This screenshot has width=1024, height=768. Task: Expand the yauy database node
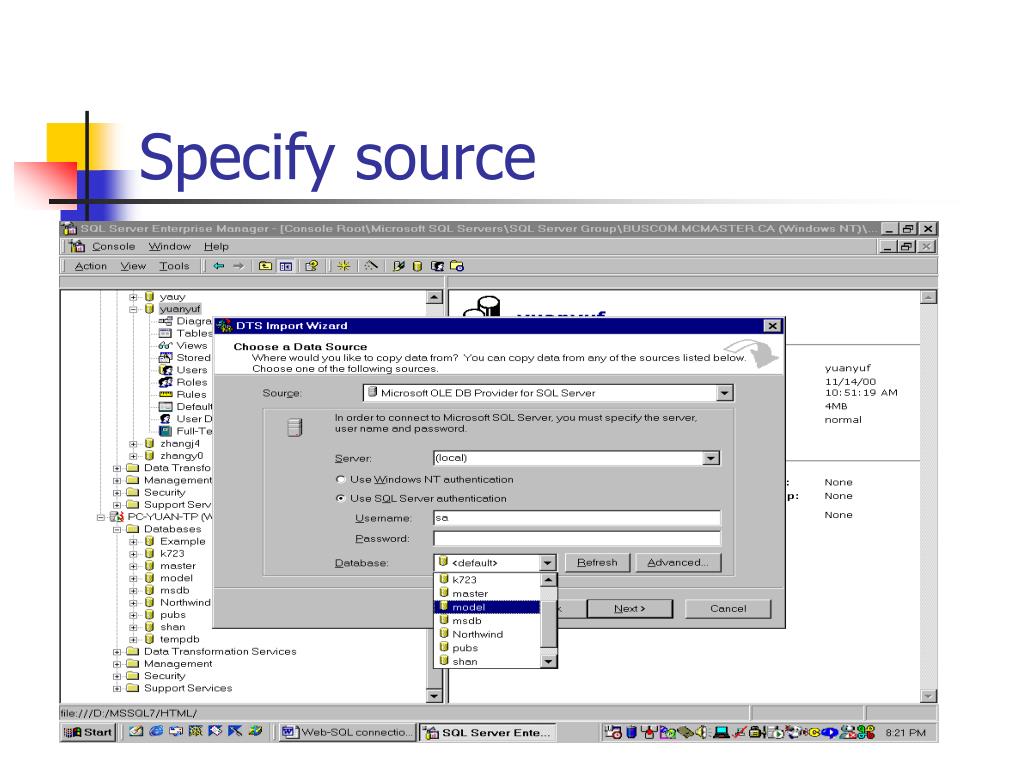(133, 297)
